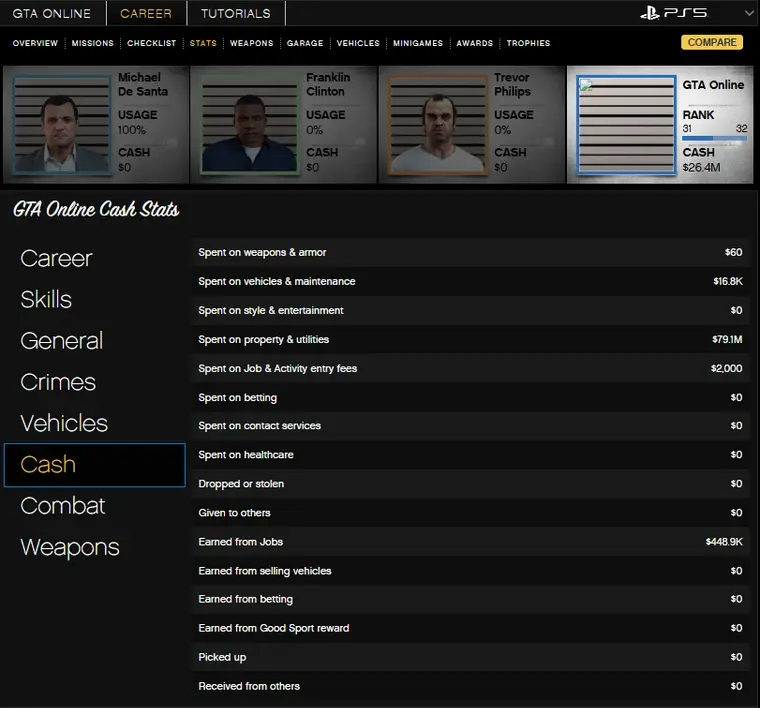
Task: Open the GARAGE section
Action: (x=305, y=43)
